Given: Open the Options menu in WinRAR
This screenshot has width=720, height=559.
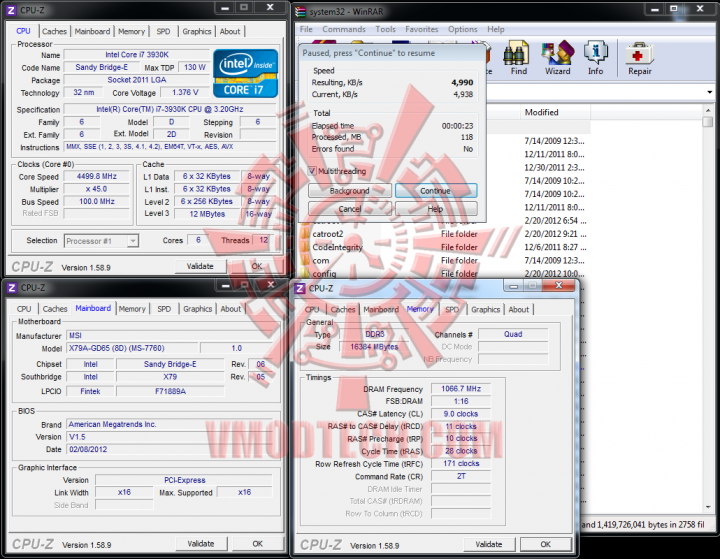Looking at the screenshot, I should click(x=462, y=29).
